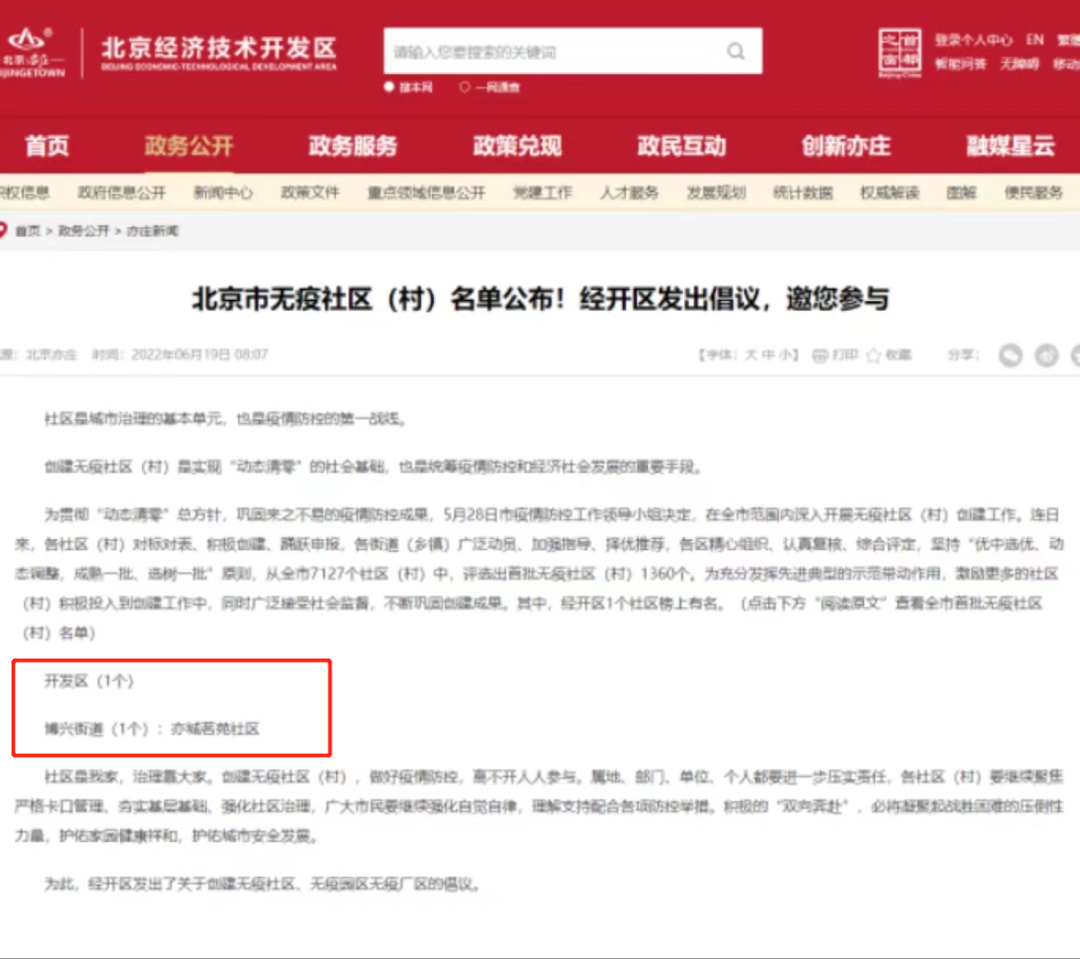Open the 无障碍 accessibility link
Image resolution: width=1080 pixels, height=959 pixels.
click(x=1019, y=64)
